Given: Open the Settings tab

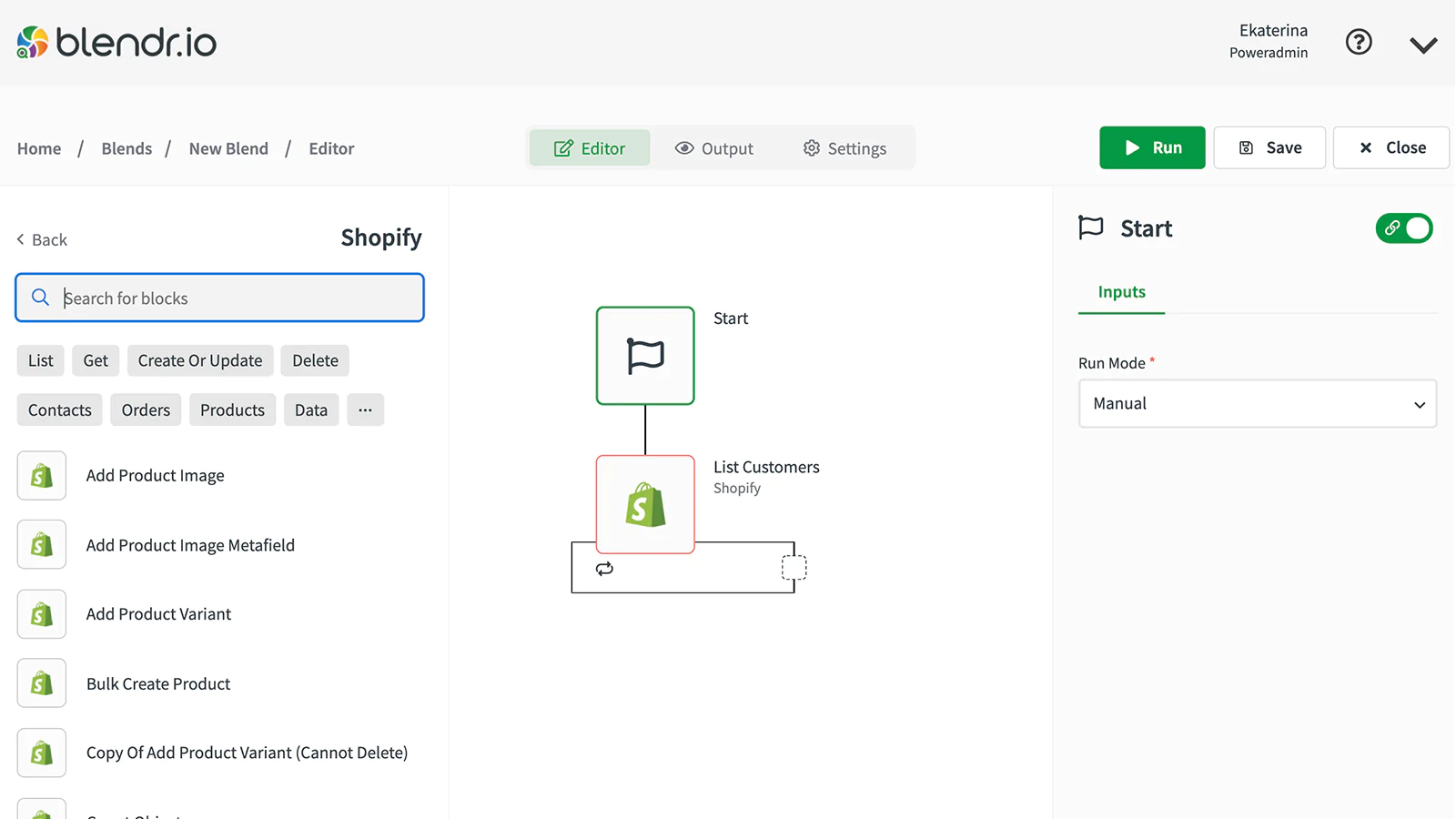Looking at the screenshot, I should coord(844,147).
